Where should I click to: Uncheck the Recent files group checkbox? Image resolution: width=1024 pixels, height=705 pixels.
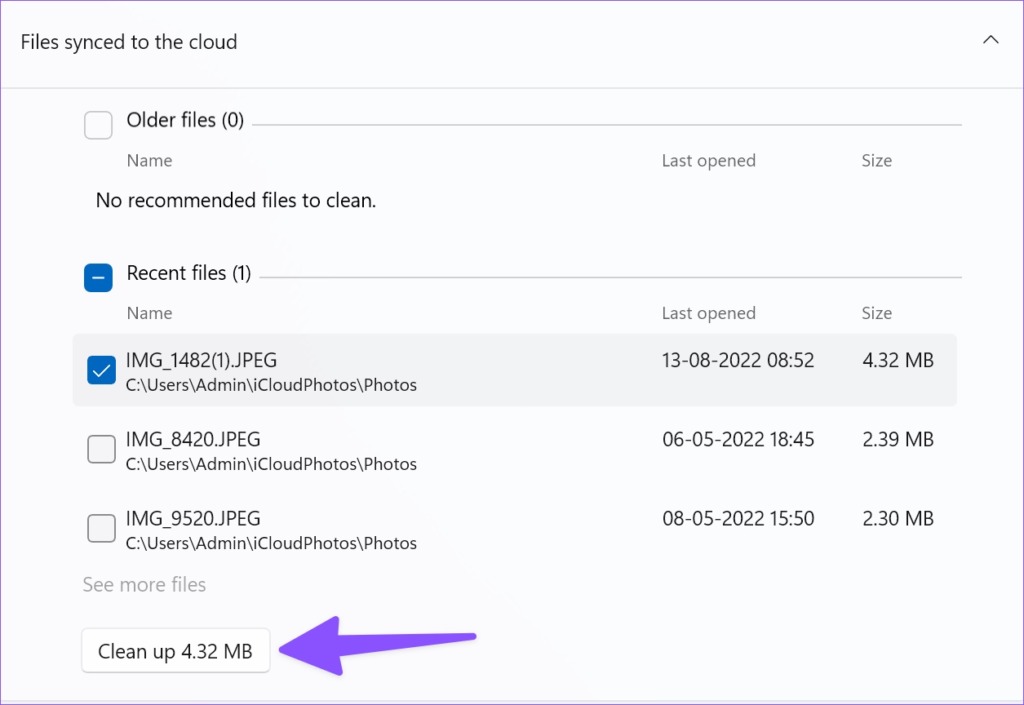pos(97,277)
